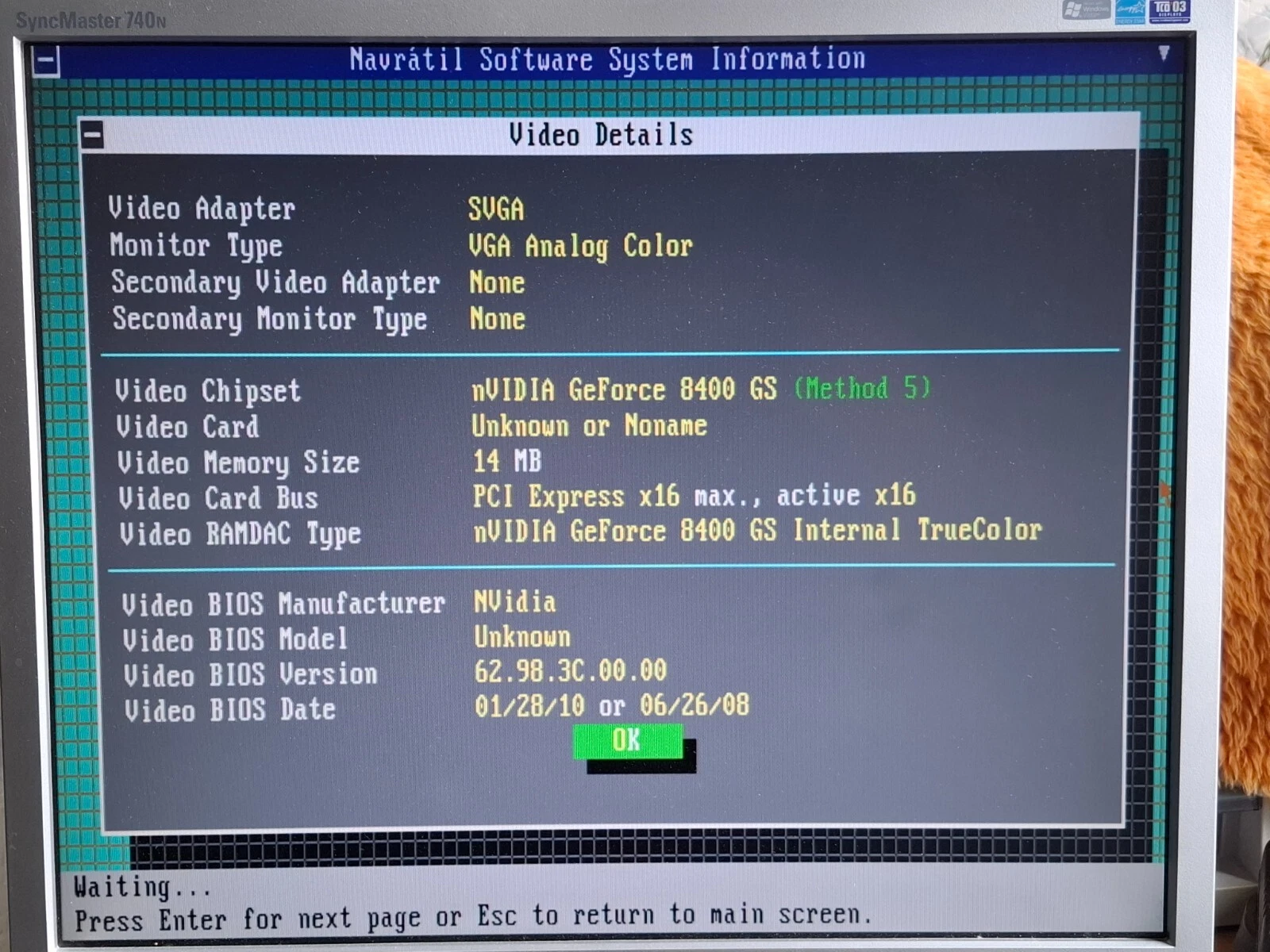The height and width of the screenshot is (952, 1270).
Task: Click the green '(Method 5)' text
Action: [862, 388]
